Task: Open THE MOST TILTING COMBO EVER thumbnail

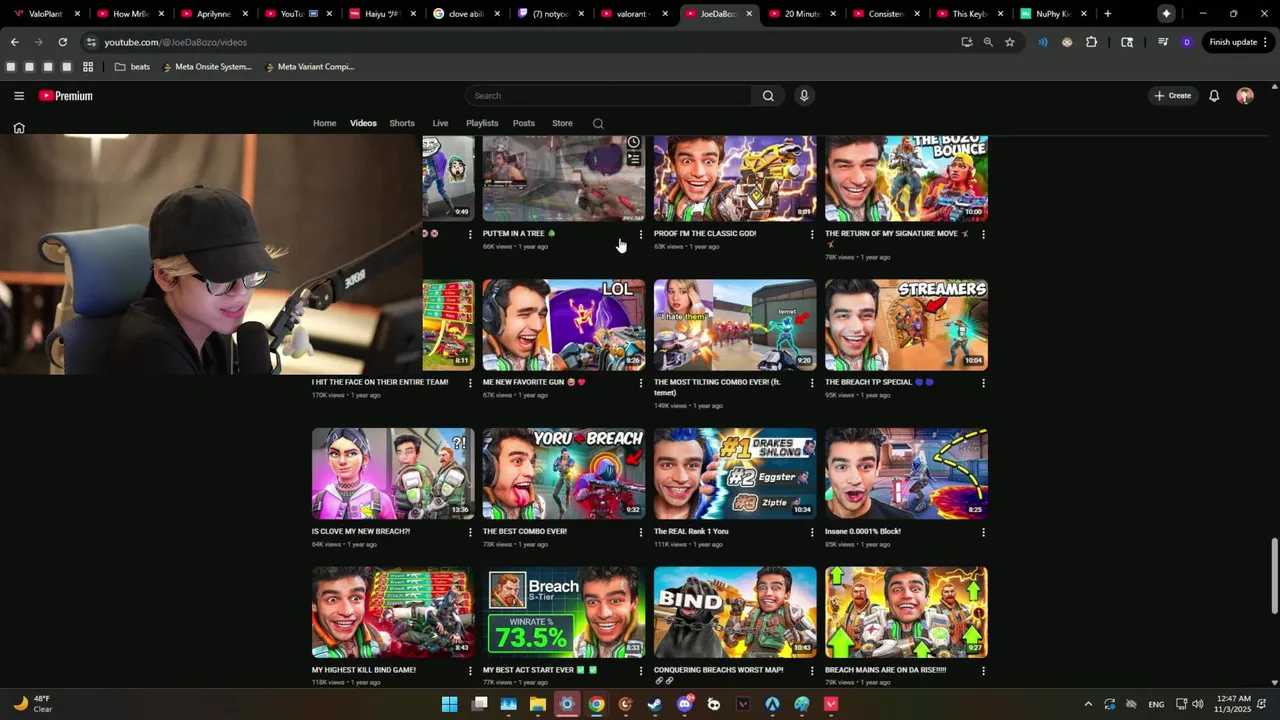Action: 735,325
